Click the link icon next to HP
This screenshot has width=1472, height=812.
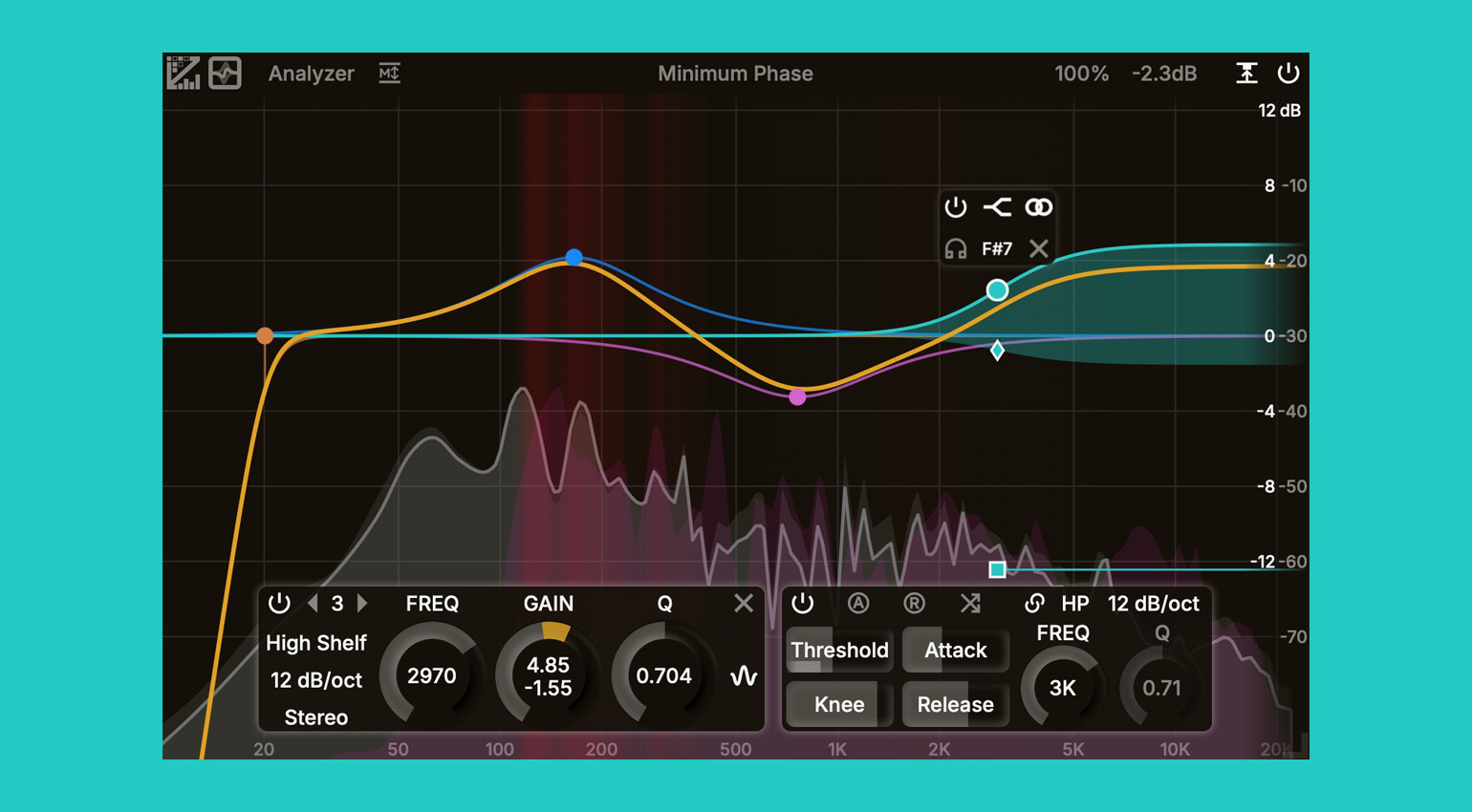click(x=1034, y=603)
